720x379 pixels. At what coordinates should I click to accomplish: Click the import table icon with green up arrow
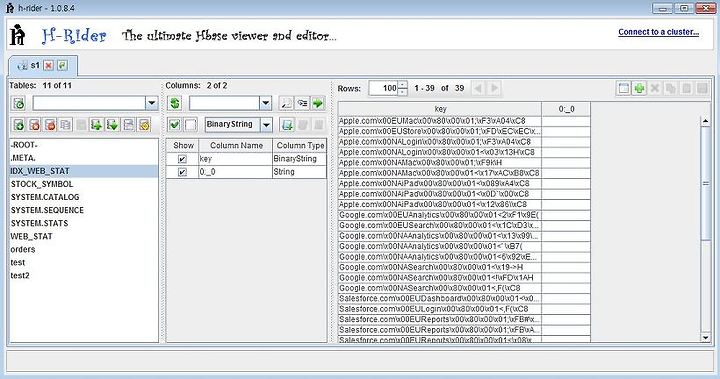click(96, 124)
